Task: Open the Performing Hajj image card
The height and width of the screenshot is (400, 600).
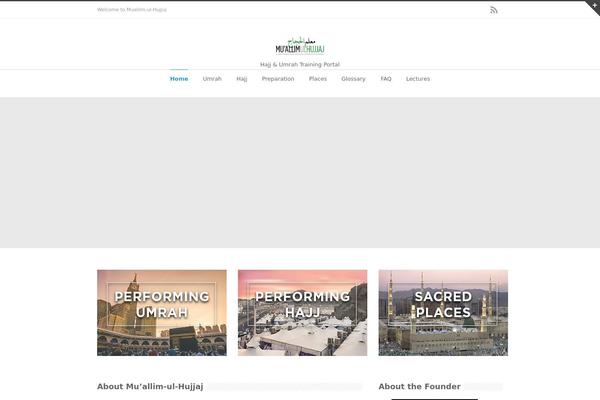Action: point(302,313)
